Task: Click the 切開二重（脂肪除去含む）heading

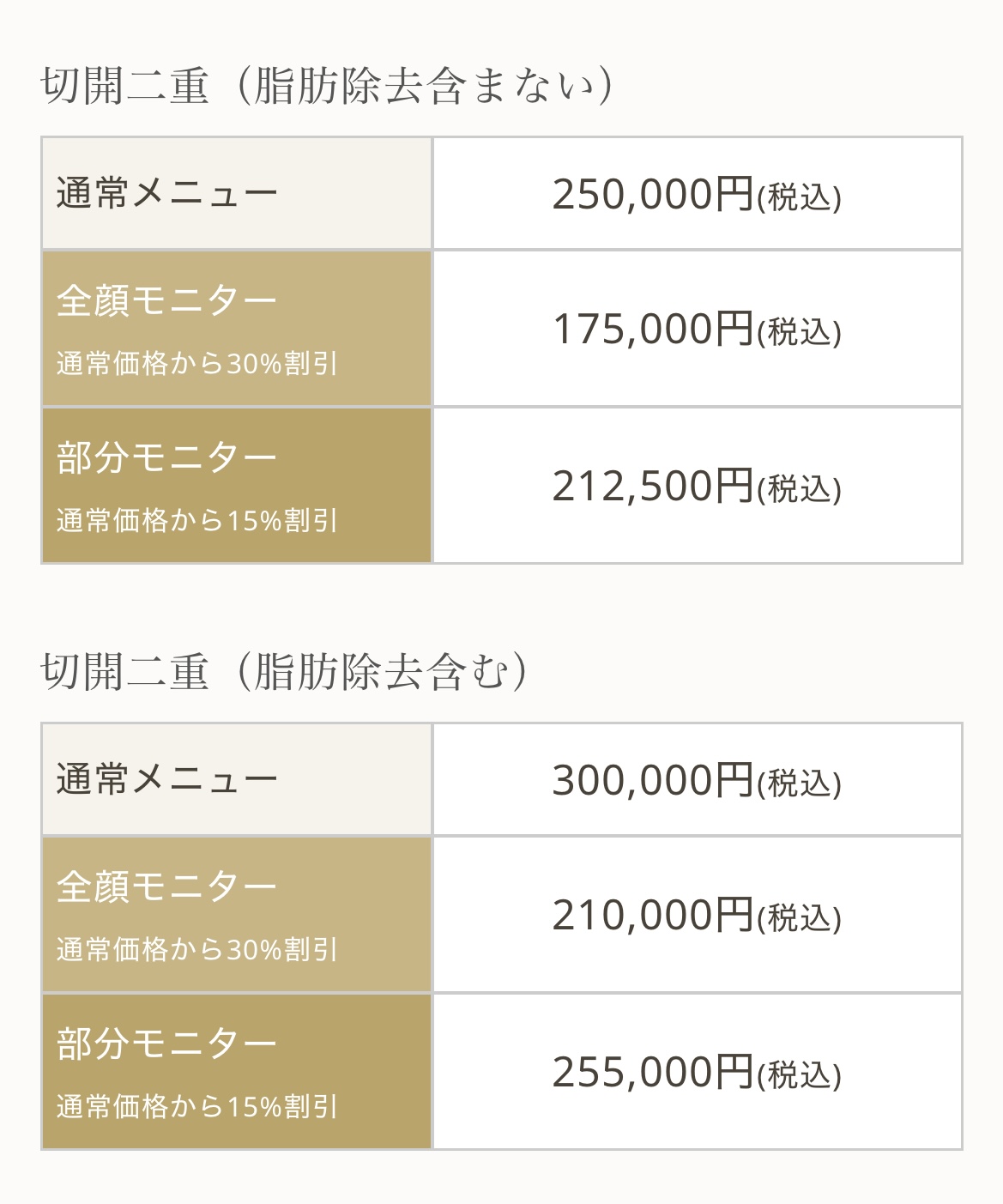Action: (284, 672)
